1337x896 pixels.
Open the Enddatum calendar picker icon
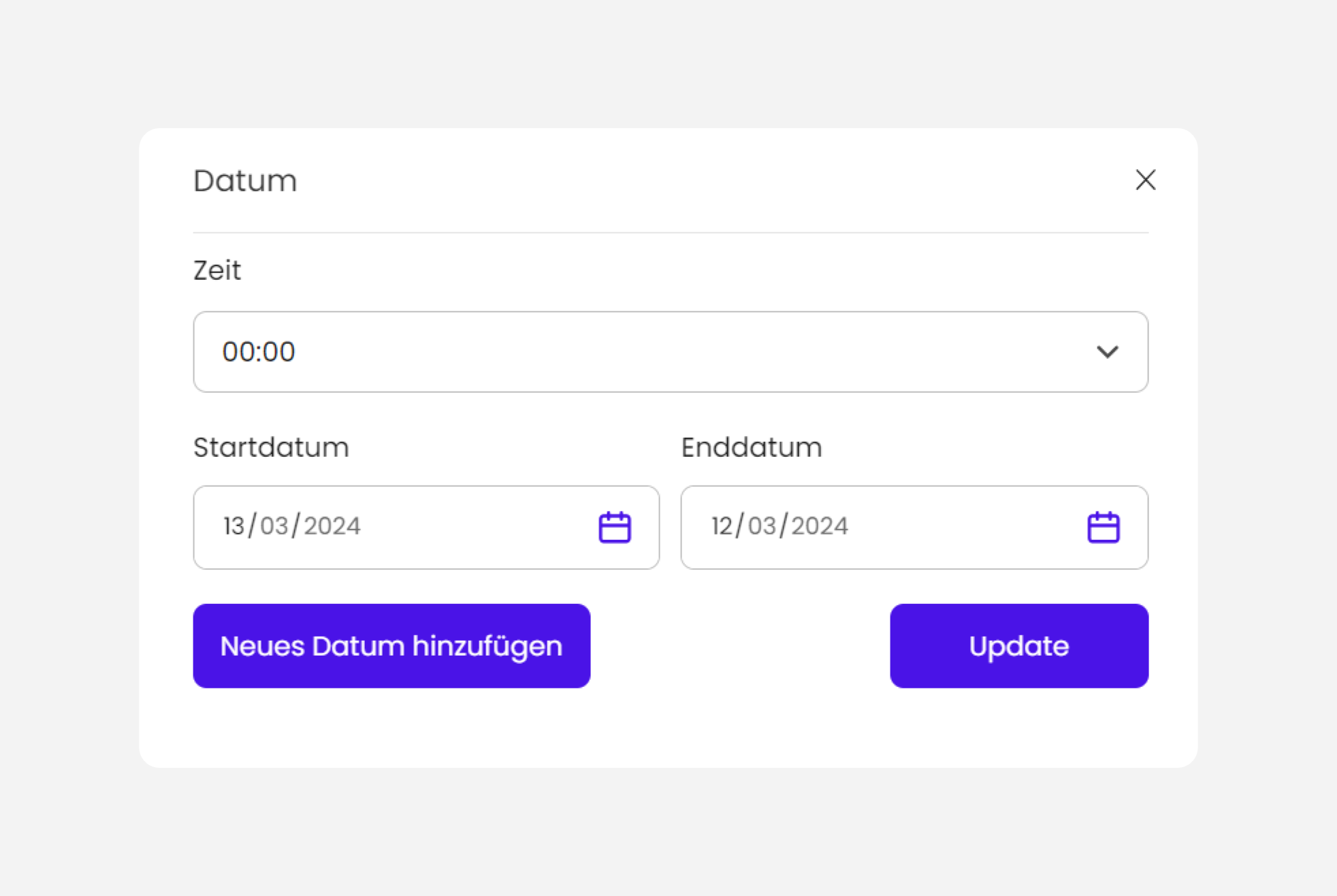point(1103,527)
